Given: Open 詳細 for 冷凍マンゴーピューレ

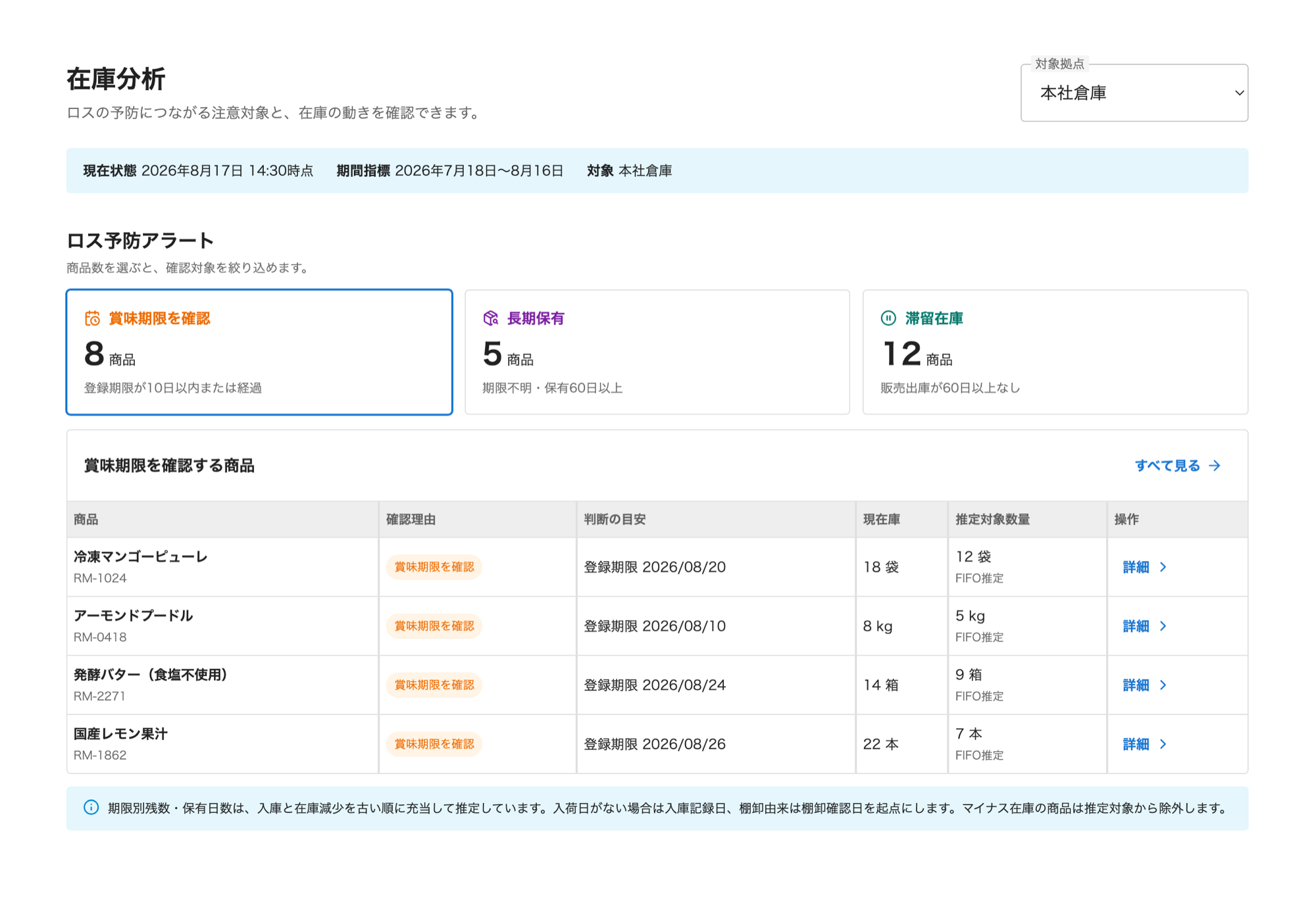Looking at the screenshot, I should pyautogui.click(x=1144, y=567).
